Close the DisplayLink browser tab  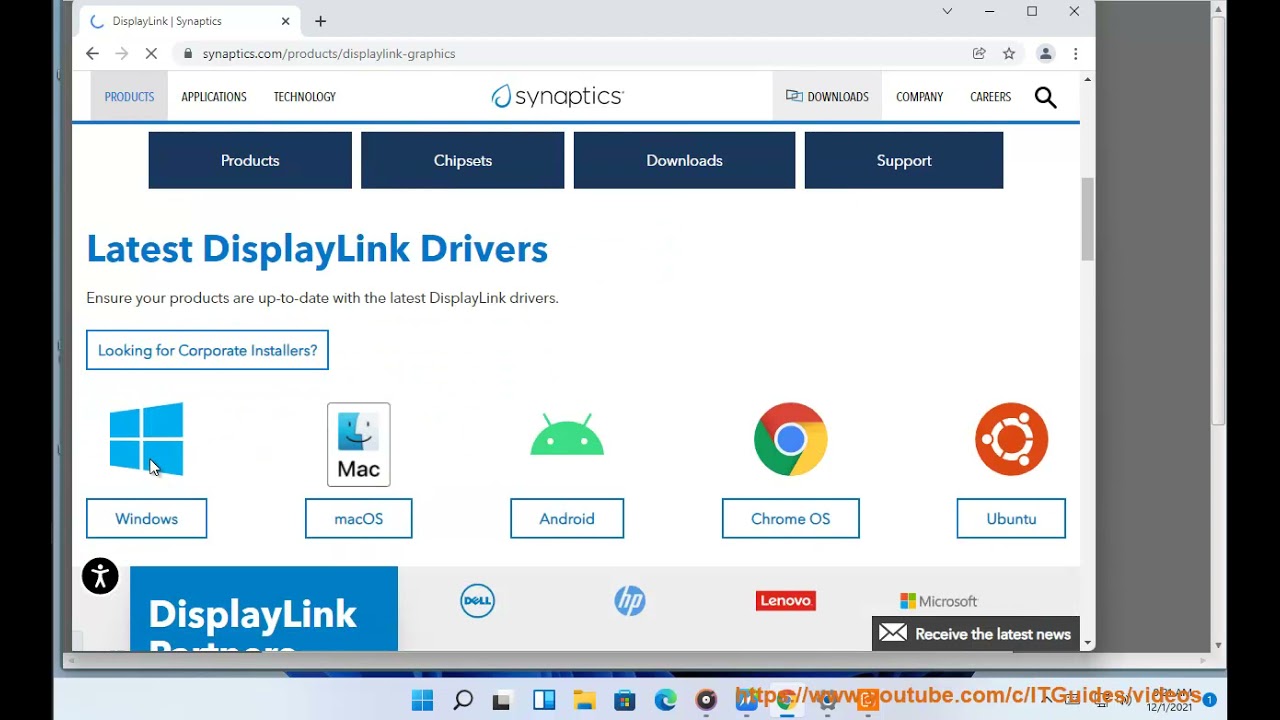285,21
